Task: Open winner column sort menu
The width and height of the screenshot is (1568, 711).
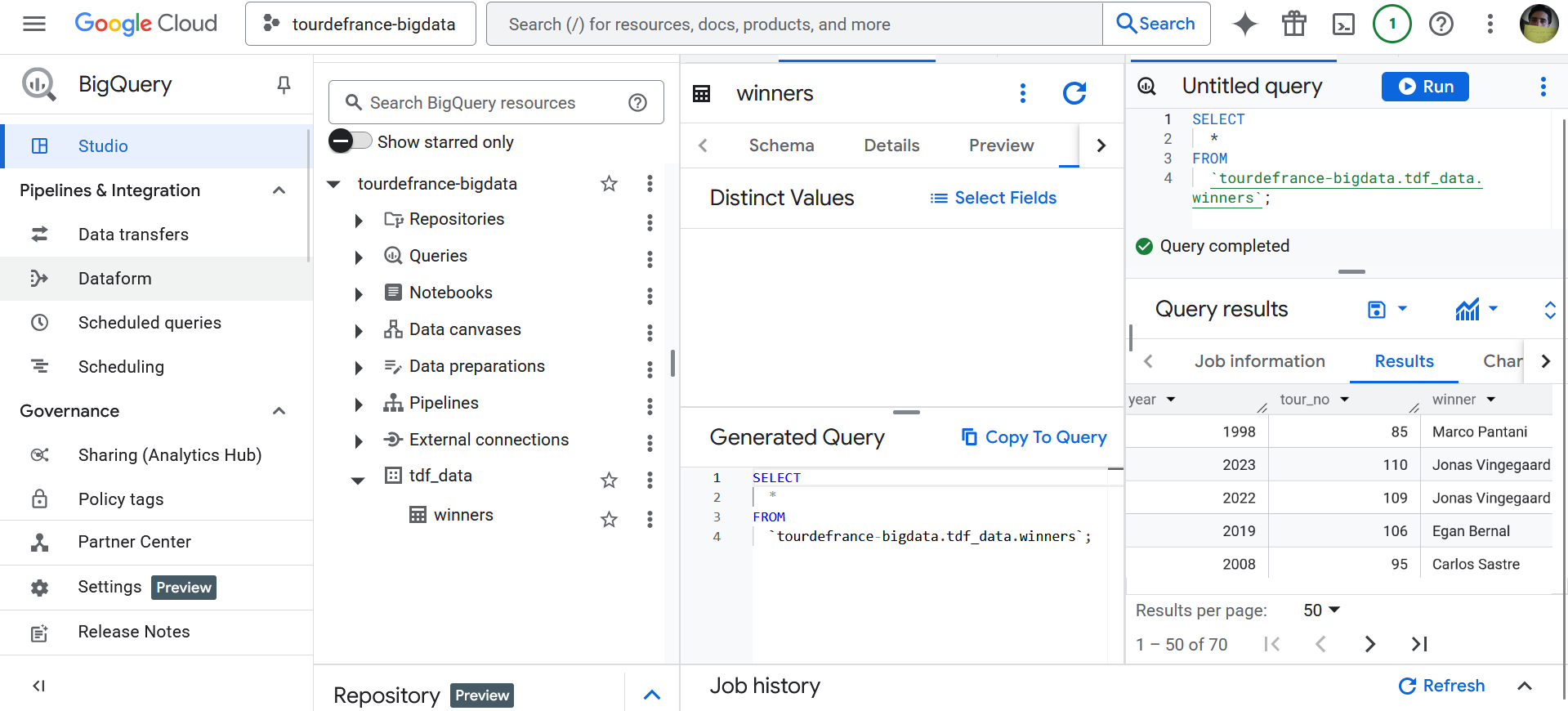Action: 1491,400
